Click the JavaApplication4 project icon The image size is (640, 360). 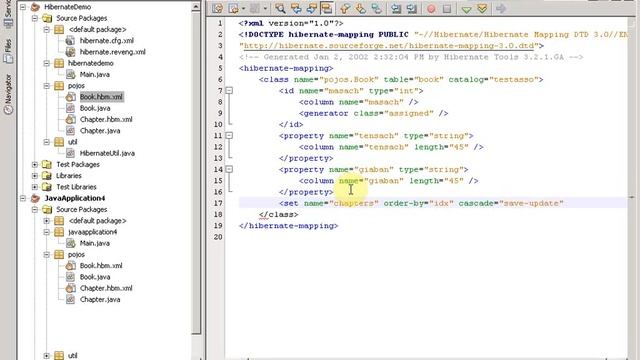point(36,198)
